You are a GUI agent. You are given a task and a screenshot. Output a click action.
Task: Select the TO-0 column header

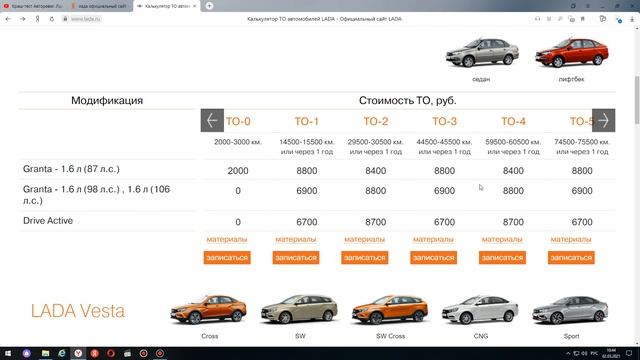(238, 121)
